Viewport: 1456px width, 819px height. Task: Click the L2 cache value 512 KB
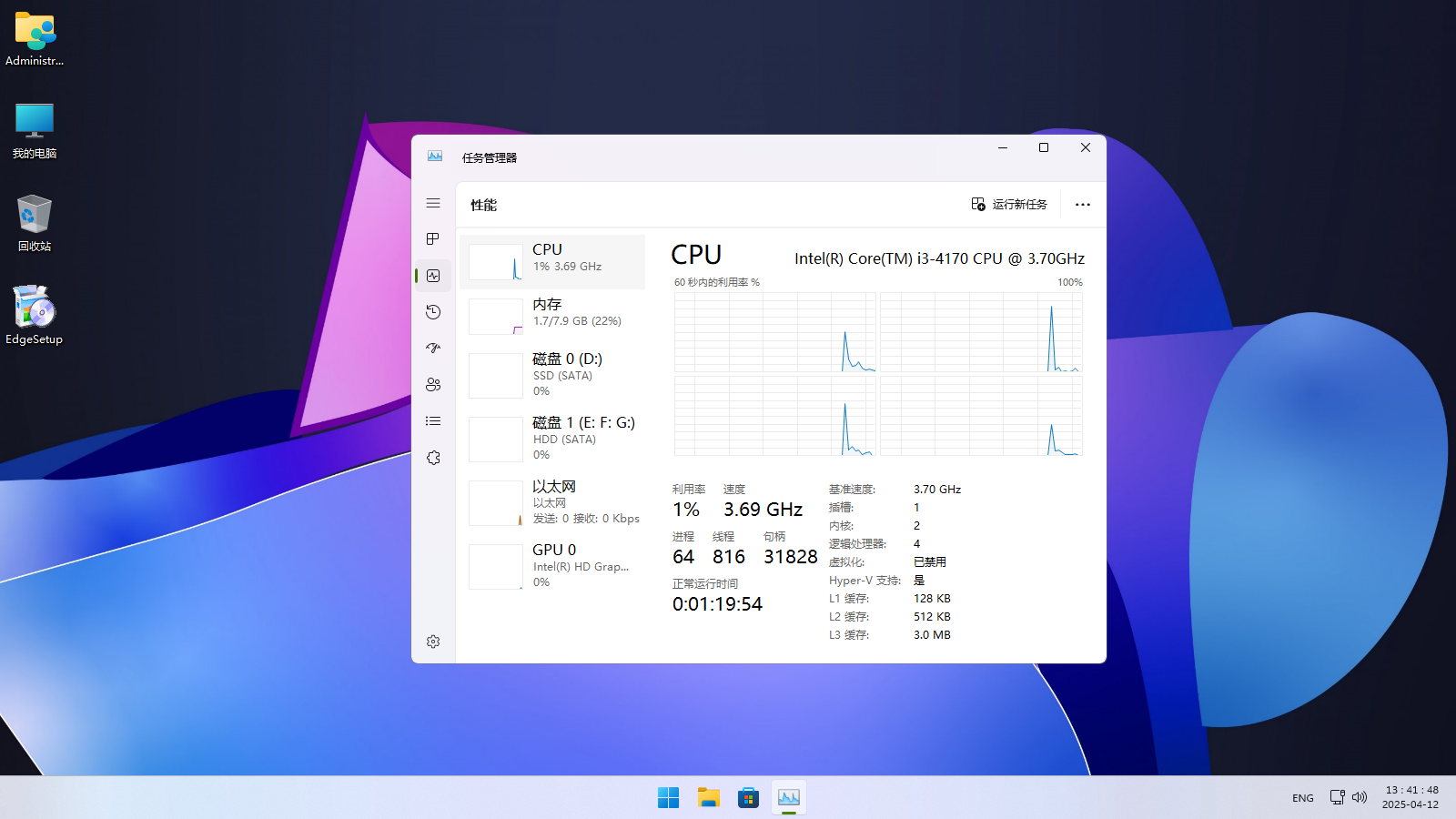(932, 617)
